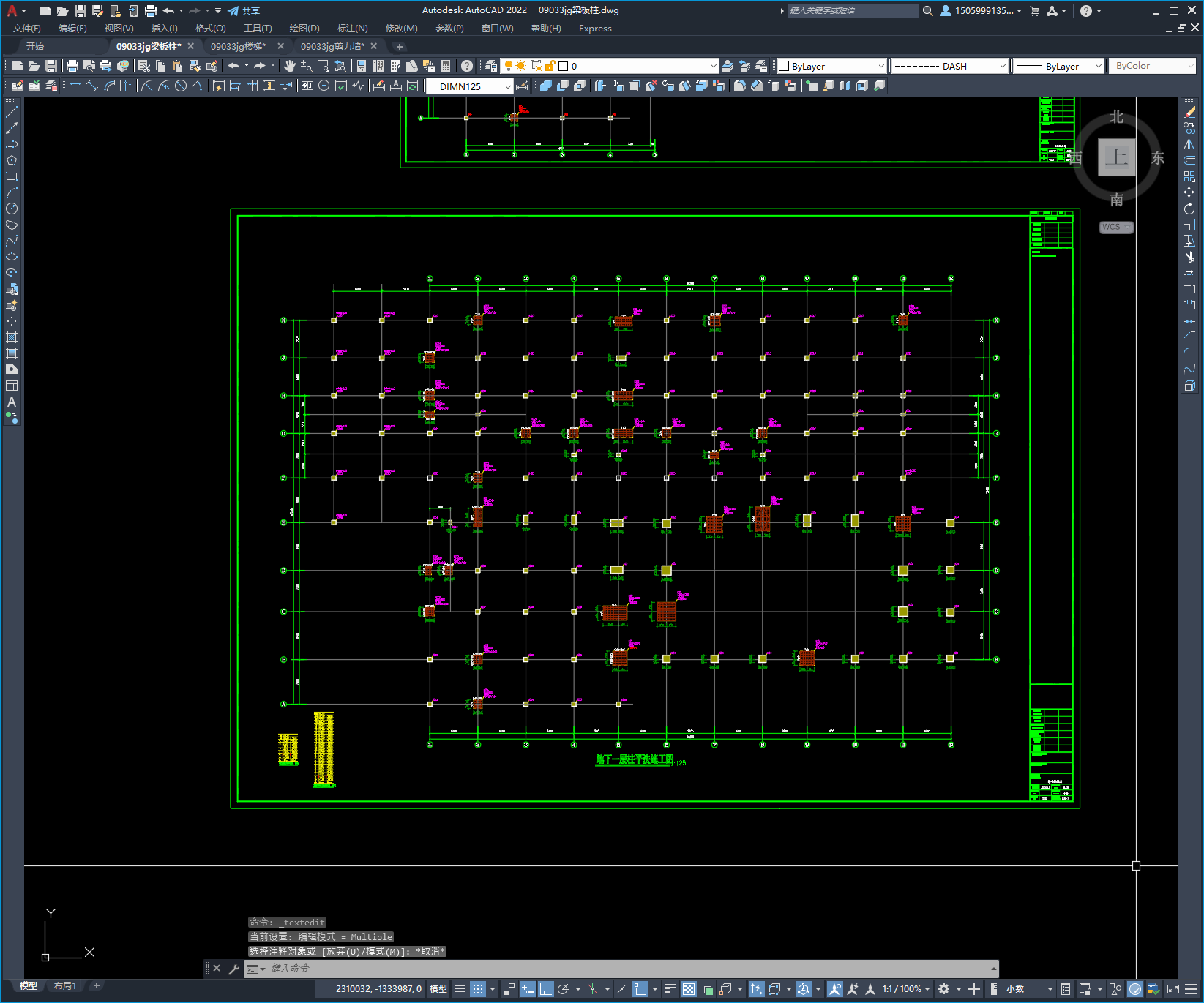Click the 共享 share button
The height and width of the screenshot is (1003, 1204).
[244, 11]
